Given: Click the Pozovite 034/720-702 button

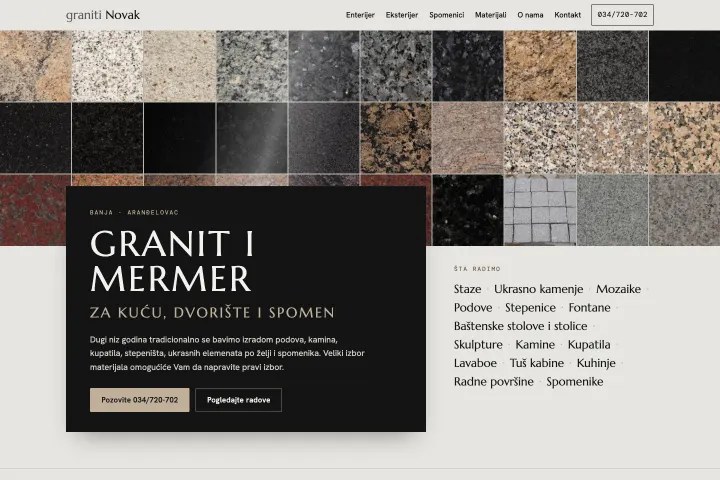Looking at the screenshot, I should point(140,400).
